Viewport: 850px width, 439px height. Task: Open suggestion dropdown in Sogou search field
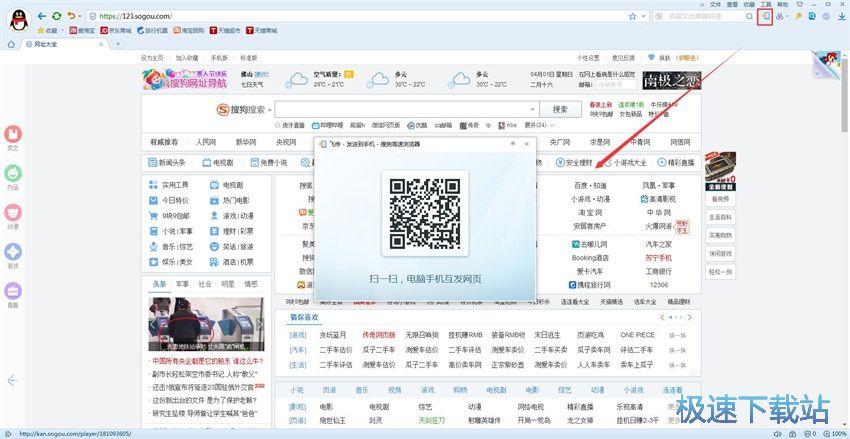coord(533,109)
